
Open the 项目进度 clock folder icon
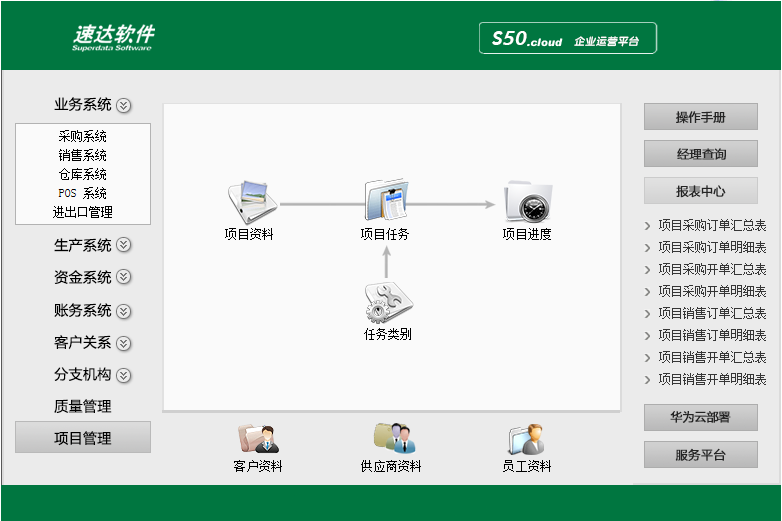tap(528, 201)
